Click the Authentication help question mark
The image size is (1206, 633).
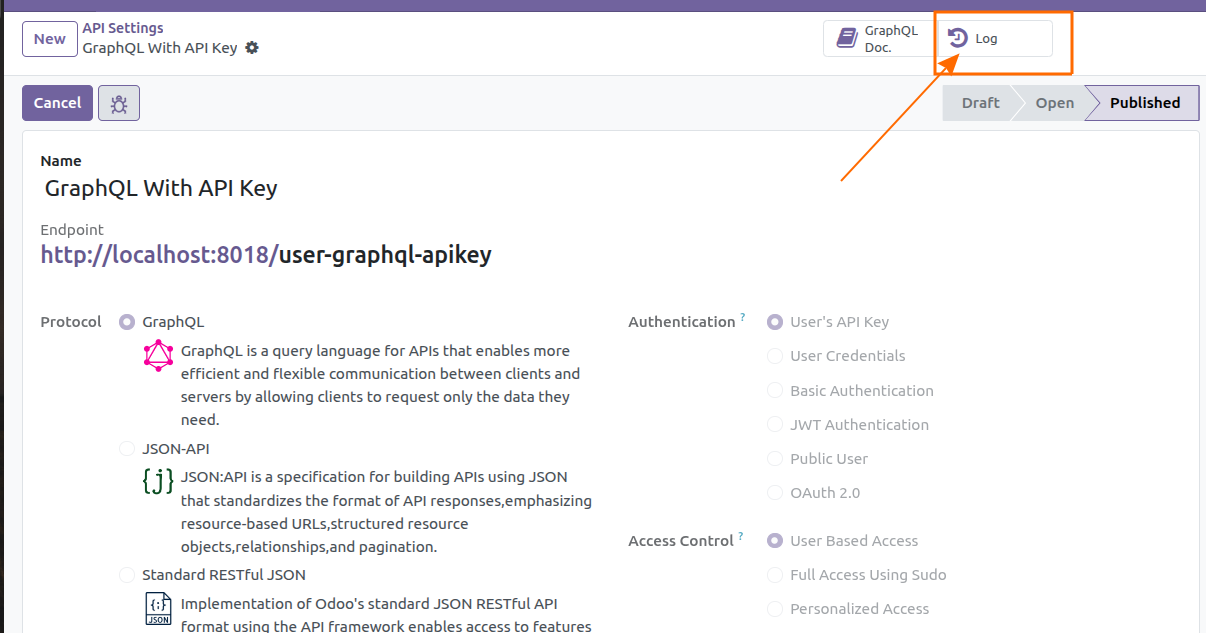[743, 318]
